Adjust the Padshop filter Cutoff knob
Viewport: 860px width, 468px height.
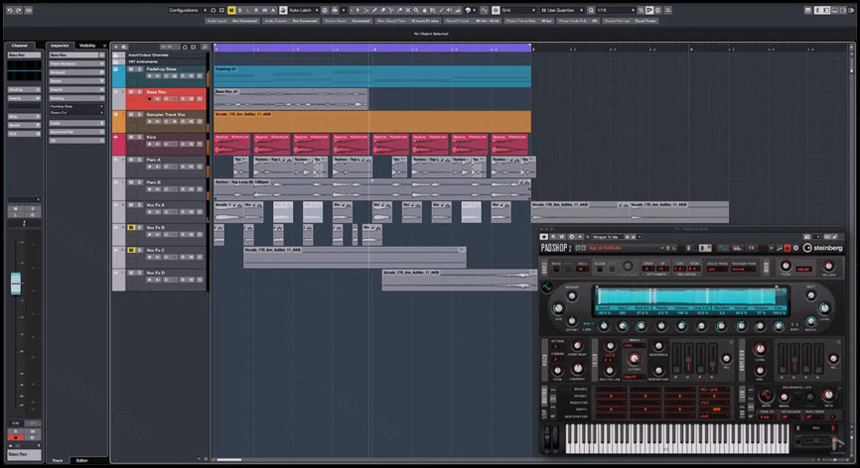(x=634, y=359)
